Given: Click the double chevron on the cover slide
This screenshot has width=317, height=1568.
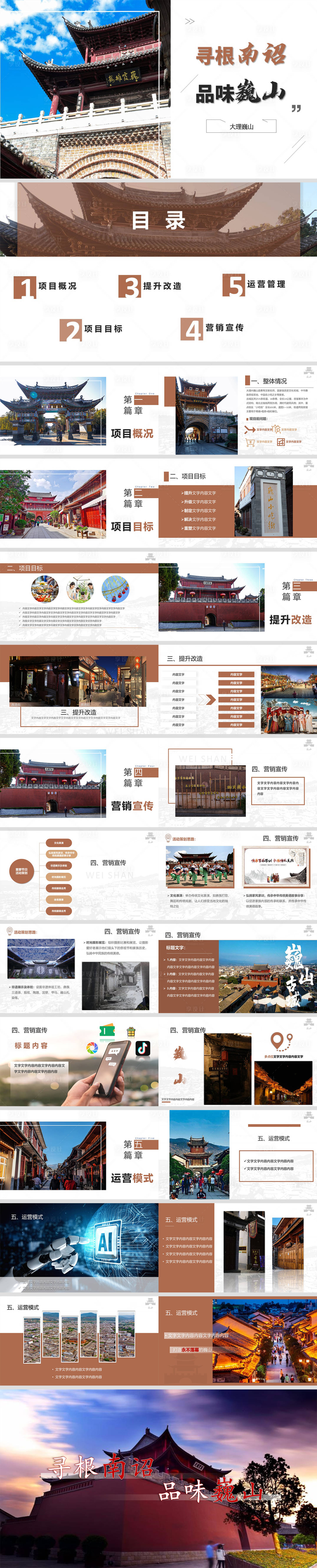Looking at the screenshot, I should tap(190, 21).
